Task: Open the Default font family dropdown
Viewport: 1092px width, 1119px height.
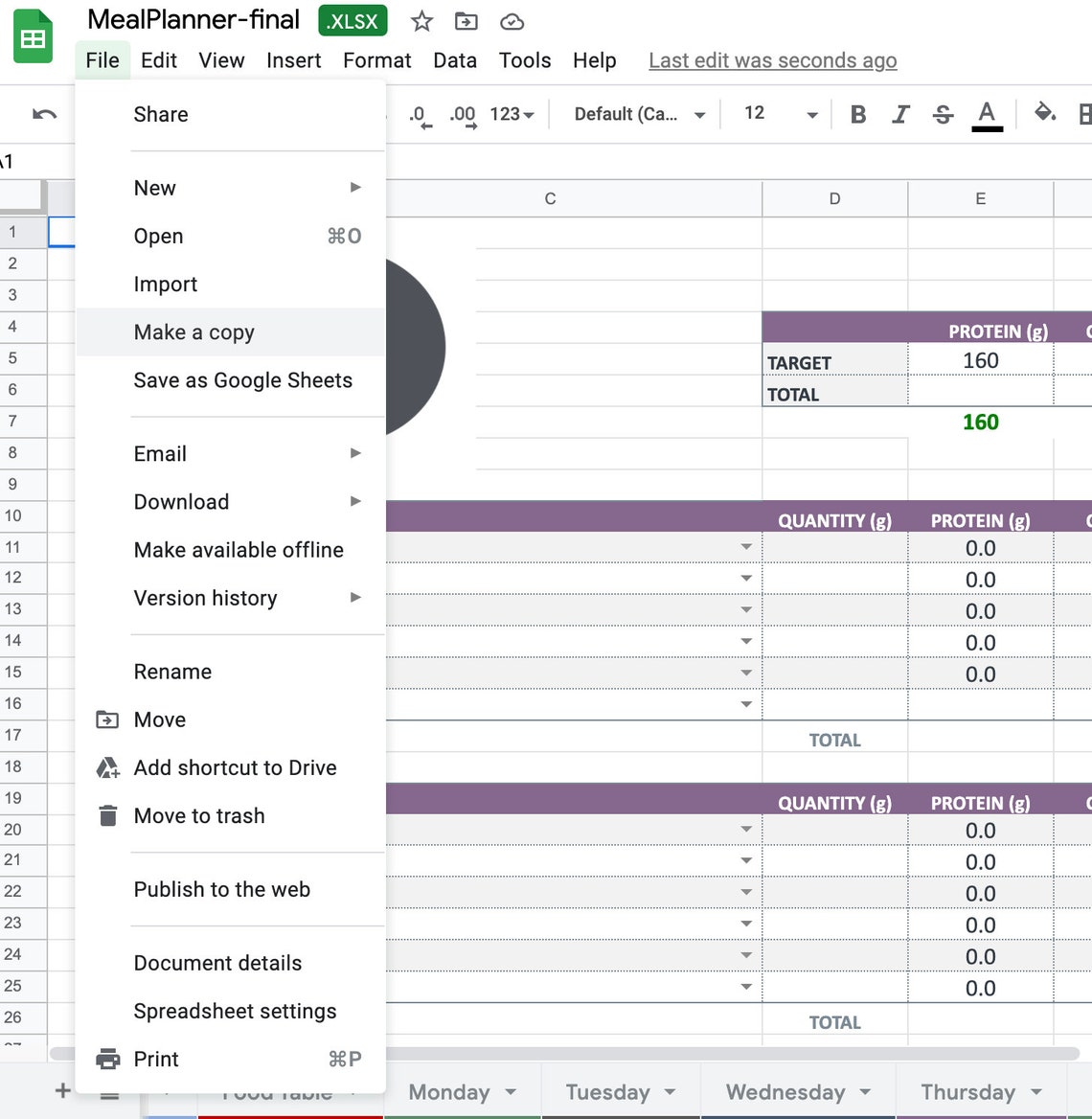Action: [x=640, y=114]
